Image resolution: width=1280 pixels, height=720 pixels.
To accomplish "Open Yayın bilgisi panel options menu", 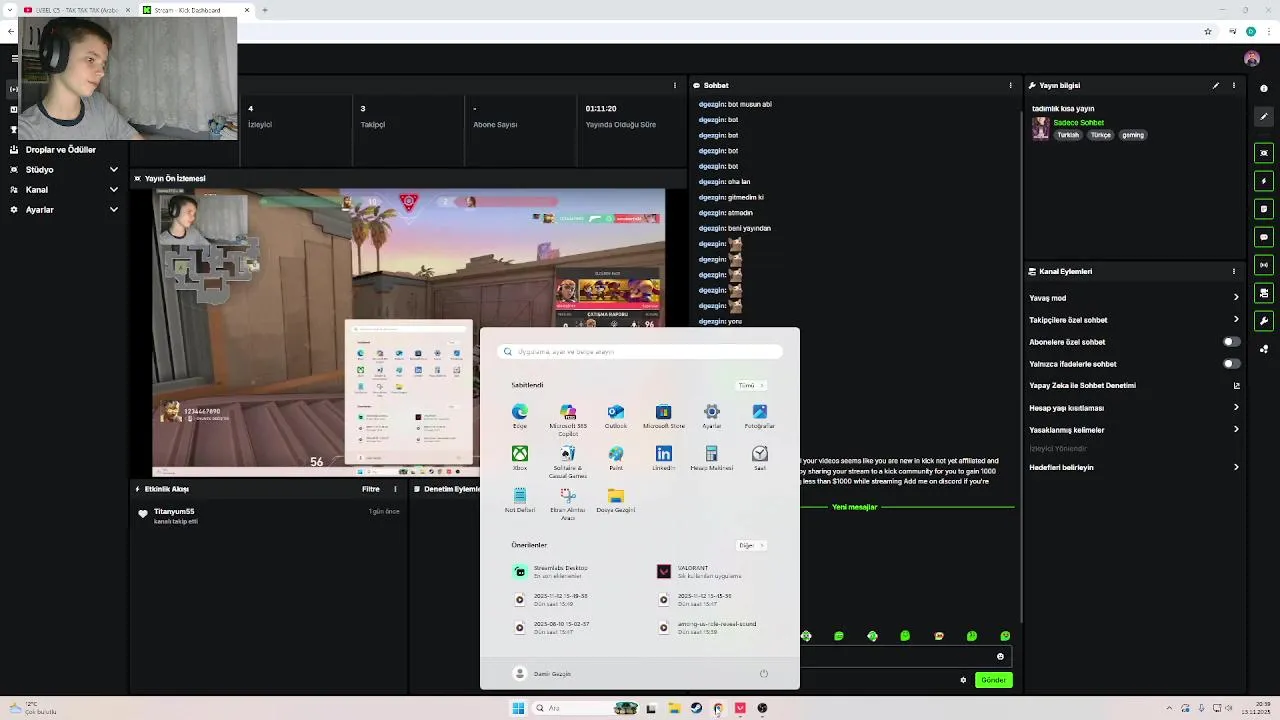I will pos(1234,85).
